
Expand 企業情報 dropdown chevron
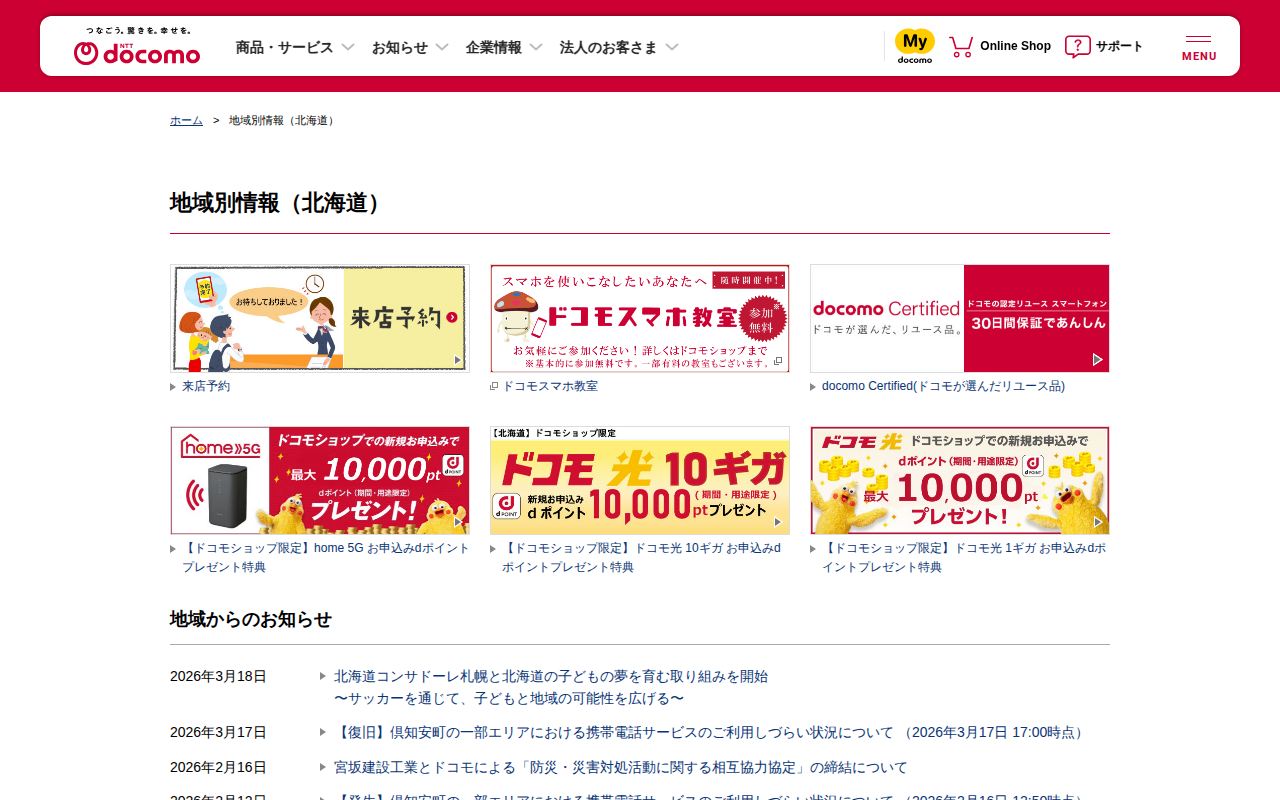(x=536, y=47)
